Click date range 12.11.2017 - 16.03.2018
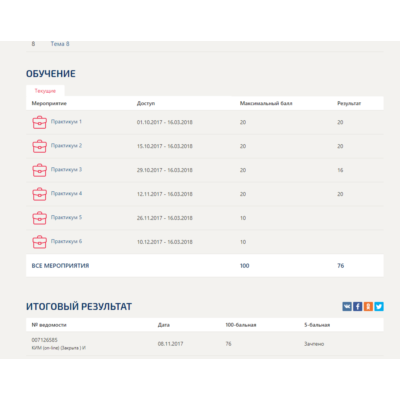Screen dimensions: 400x400 (x=165, y=194)
